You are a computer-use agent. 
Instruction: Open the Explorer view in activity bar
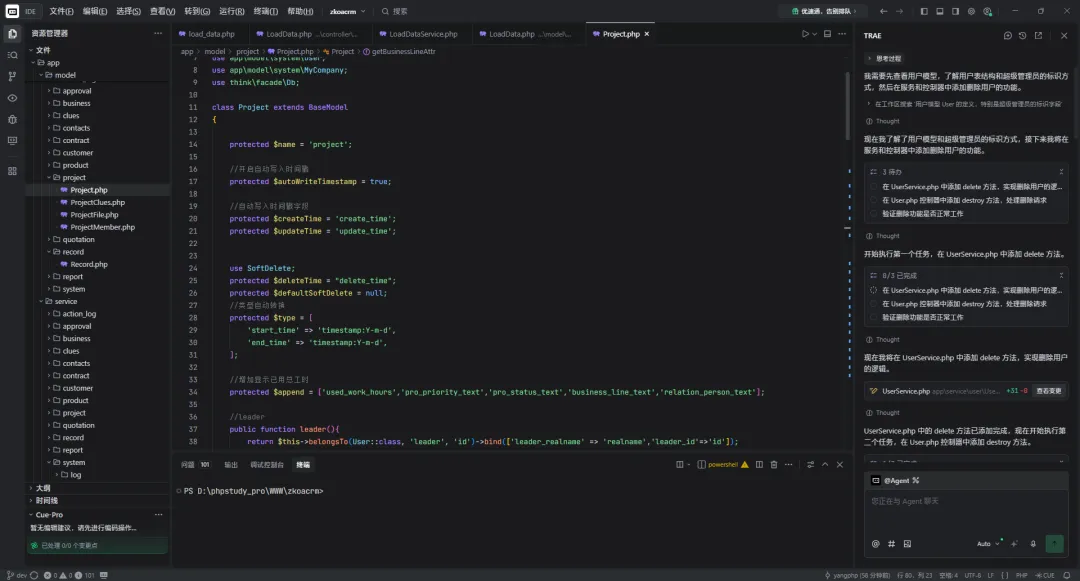pyautogui.click(x=12, y=34)
